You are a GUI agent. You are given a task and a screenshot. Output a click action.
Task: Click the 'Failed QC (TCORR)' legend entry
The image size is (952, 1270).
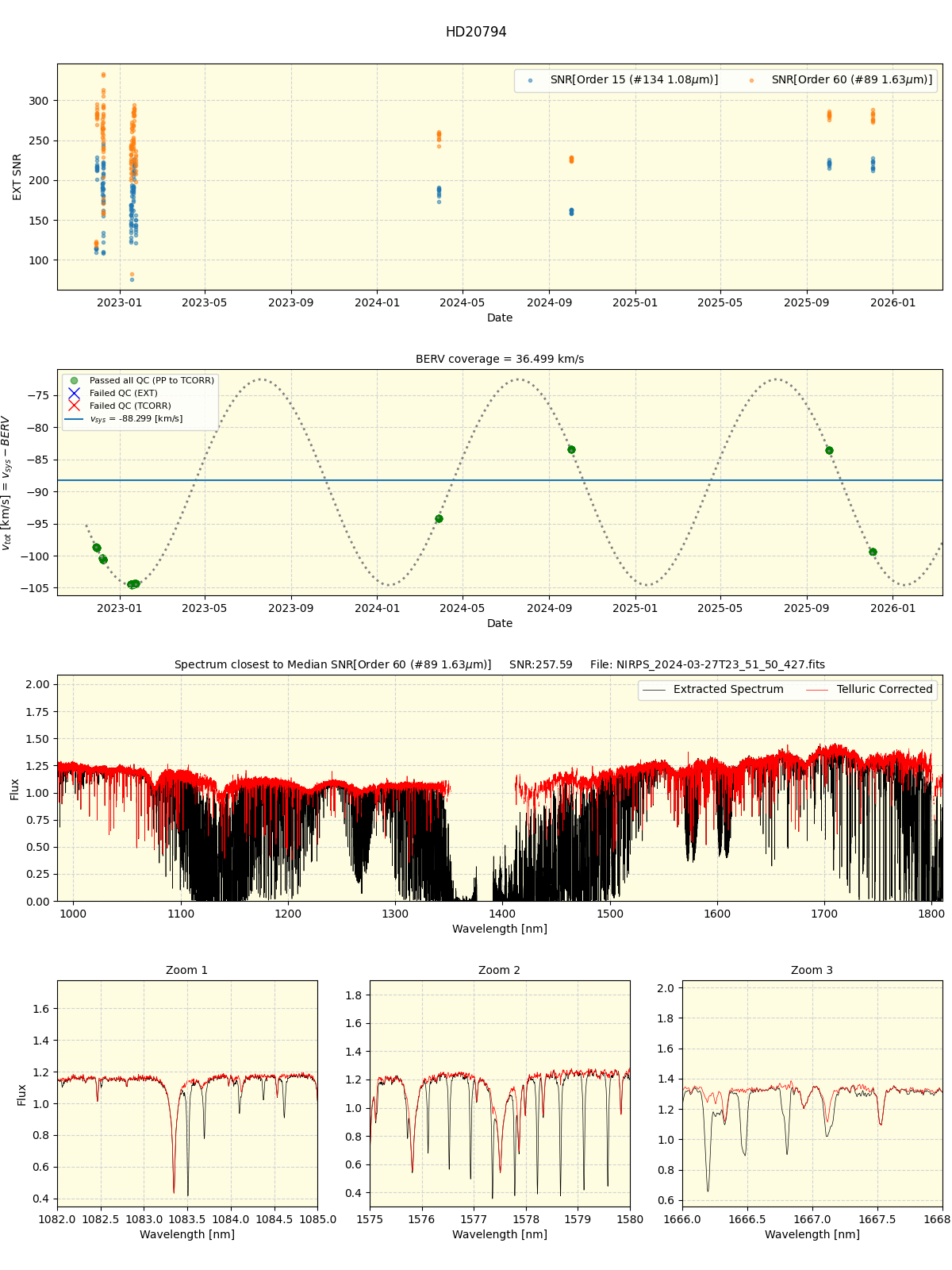point(119,406)
